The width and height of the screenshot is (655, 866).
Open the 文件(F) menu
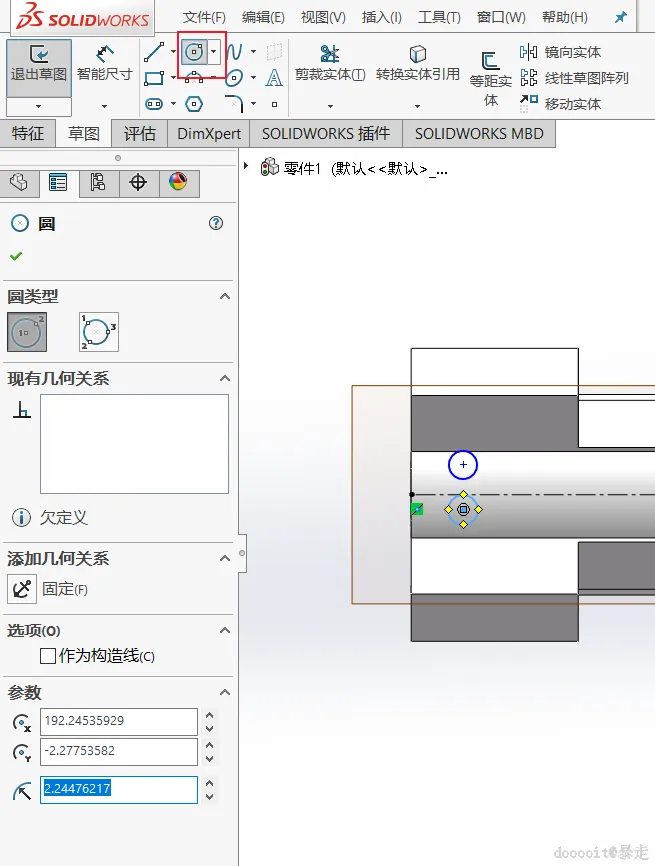click(x=204, y=17)
